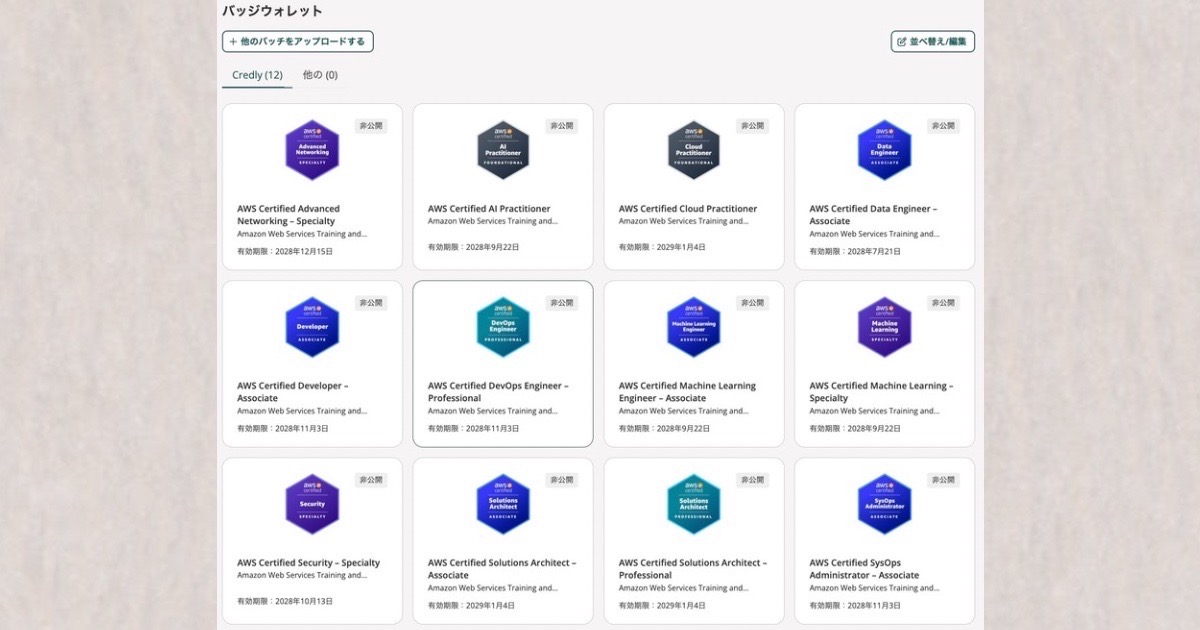
Task: Click the AI Practitioner badge icon
Action: click(503, 150)
